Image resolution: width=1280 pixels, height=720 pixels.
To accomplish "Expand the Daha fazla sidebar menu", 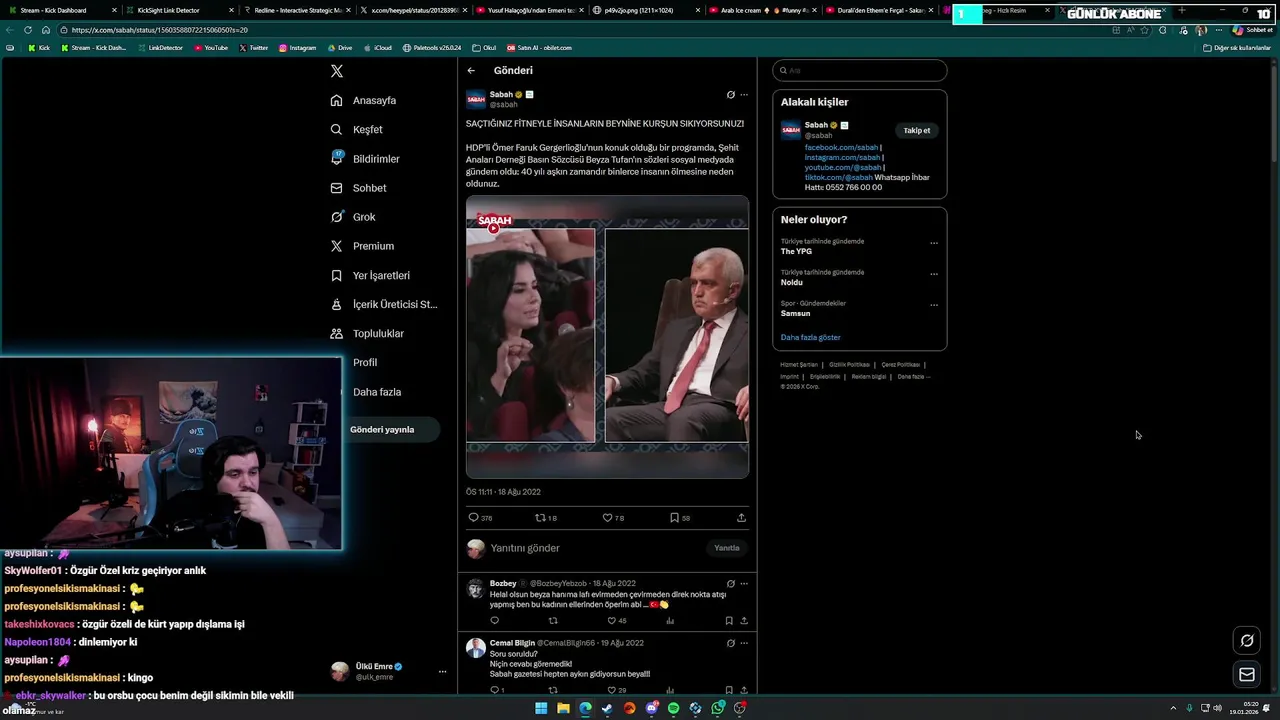I will tap(376, 392).
